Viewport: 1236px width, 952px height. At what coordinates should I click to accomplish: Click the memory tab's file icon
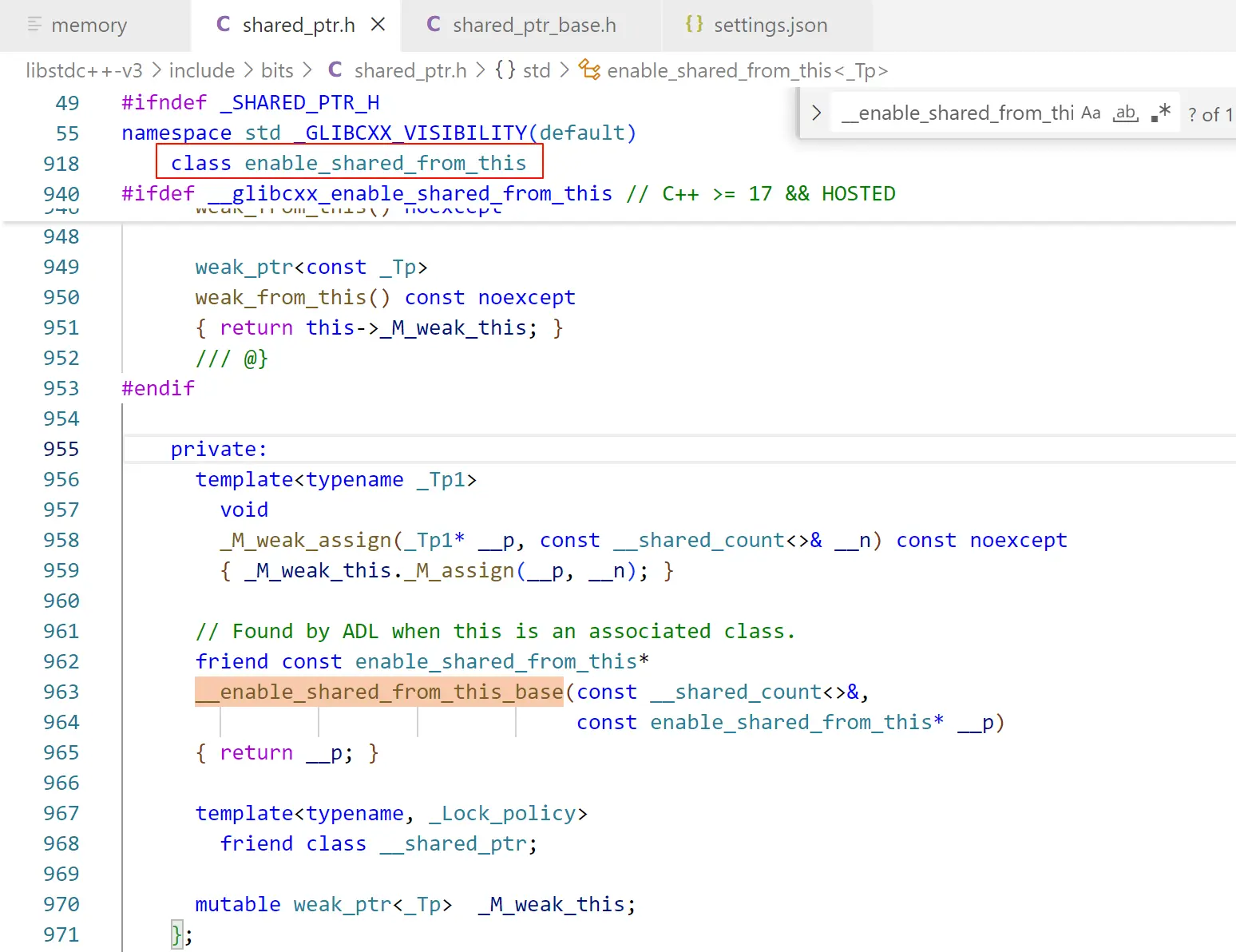point(34,25)
